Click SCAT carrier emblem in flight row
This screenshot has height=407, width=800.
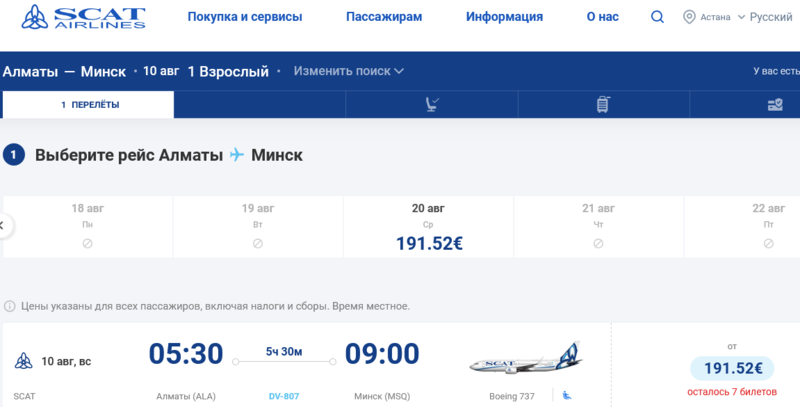(x=23, y=360)
